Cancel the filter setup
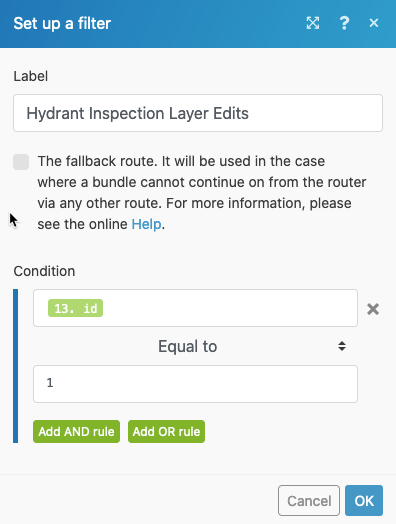This screenshot has height=524, width=396. [309, 501]
